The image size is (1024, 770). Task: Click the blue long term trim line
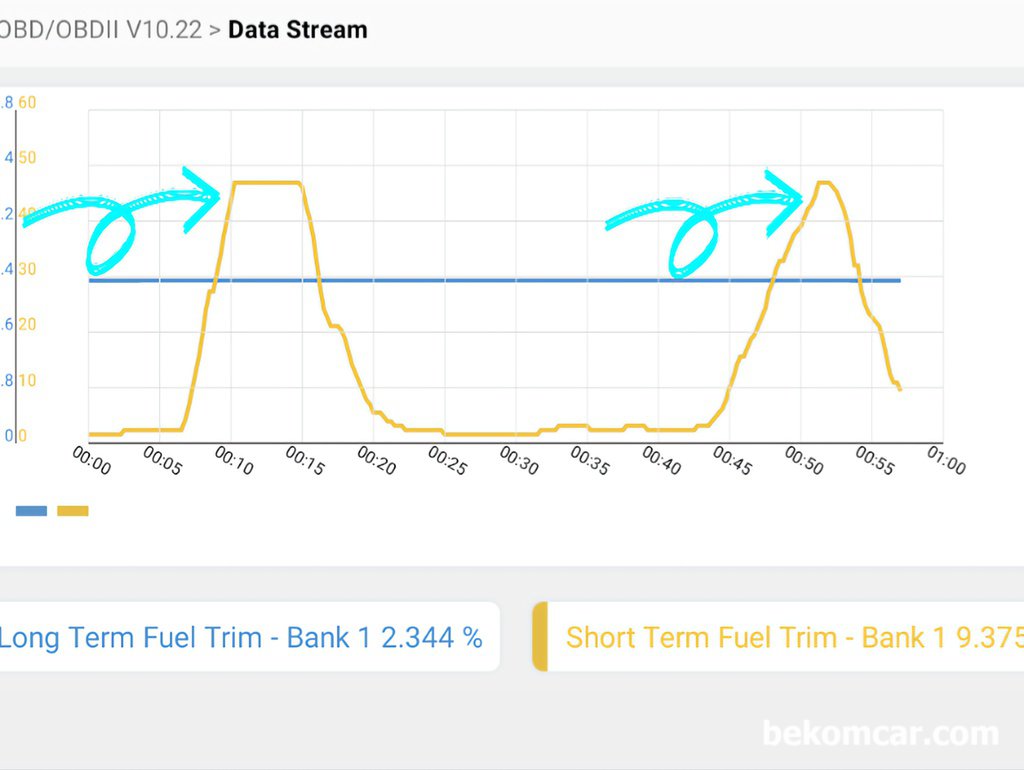pyautogui.click(x=494, y=280)
